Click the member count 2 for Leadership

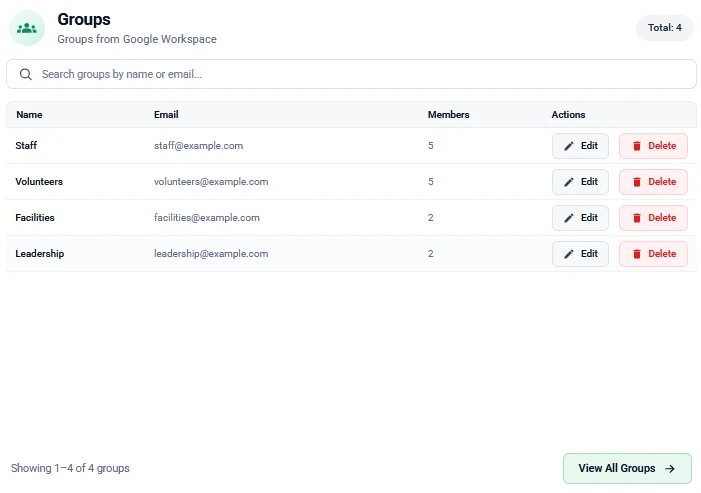[431, 254]
